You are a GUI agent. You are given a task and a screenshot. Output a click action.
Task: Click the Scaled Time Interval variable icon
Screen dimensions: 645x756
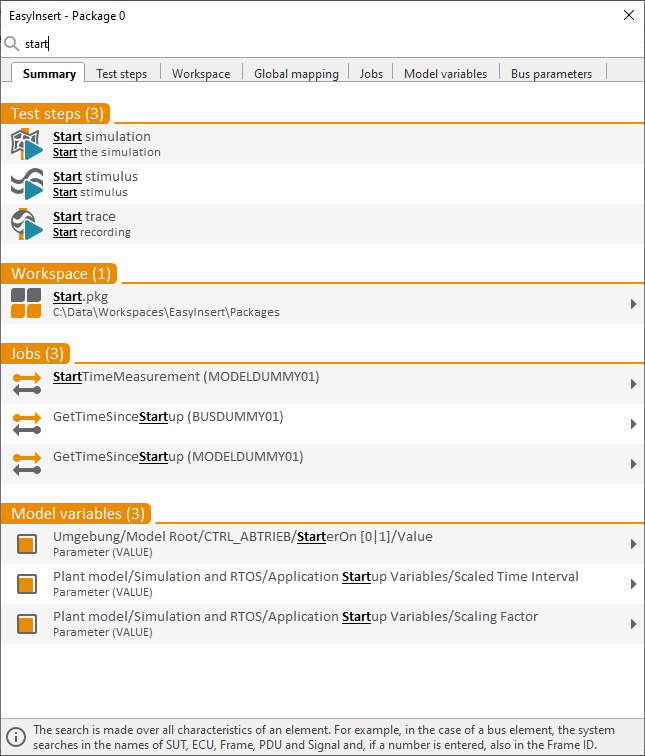[x=27, y=584]
